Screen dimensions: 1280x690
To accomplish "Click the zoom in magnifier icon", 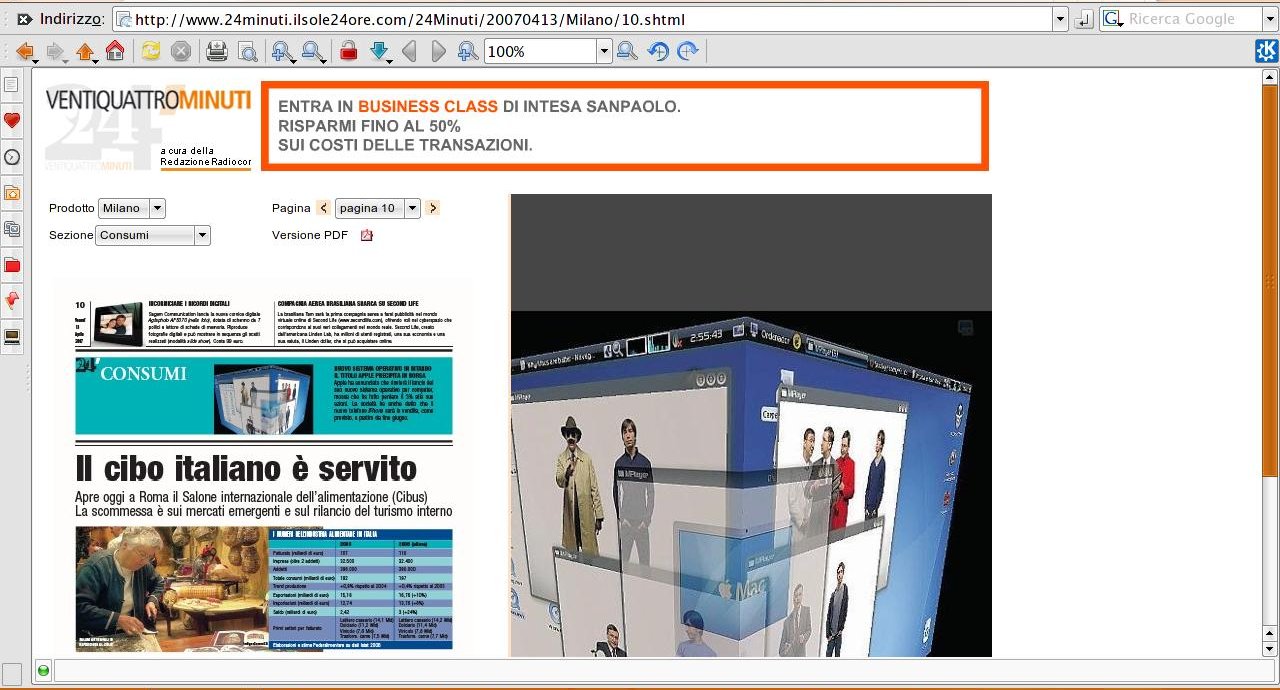I will (x=282, y=51).
